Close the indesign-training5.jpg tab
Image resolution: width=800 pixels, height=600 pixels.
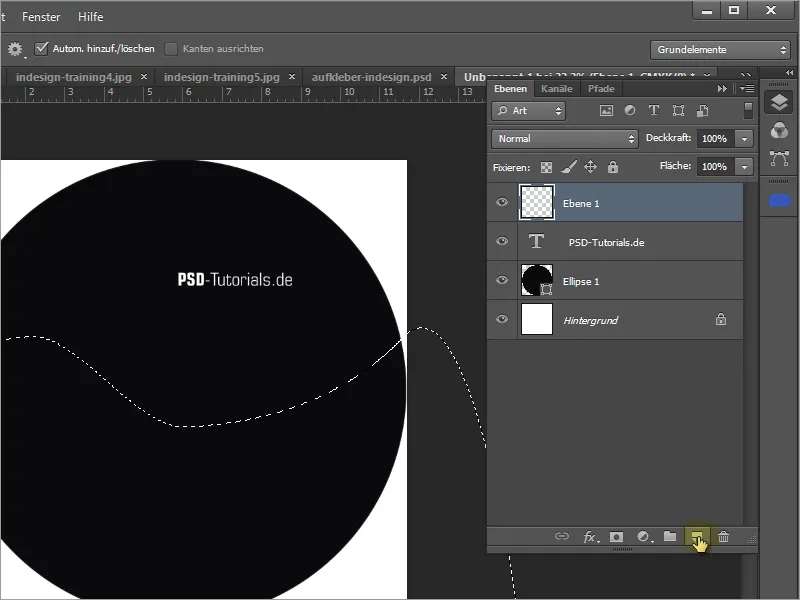pyautogui.click(x=292, y=77)
